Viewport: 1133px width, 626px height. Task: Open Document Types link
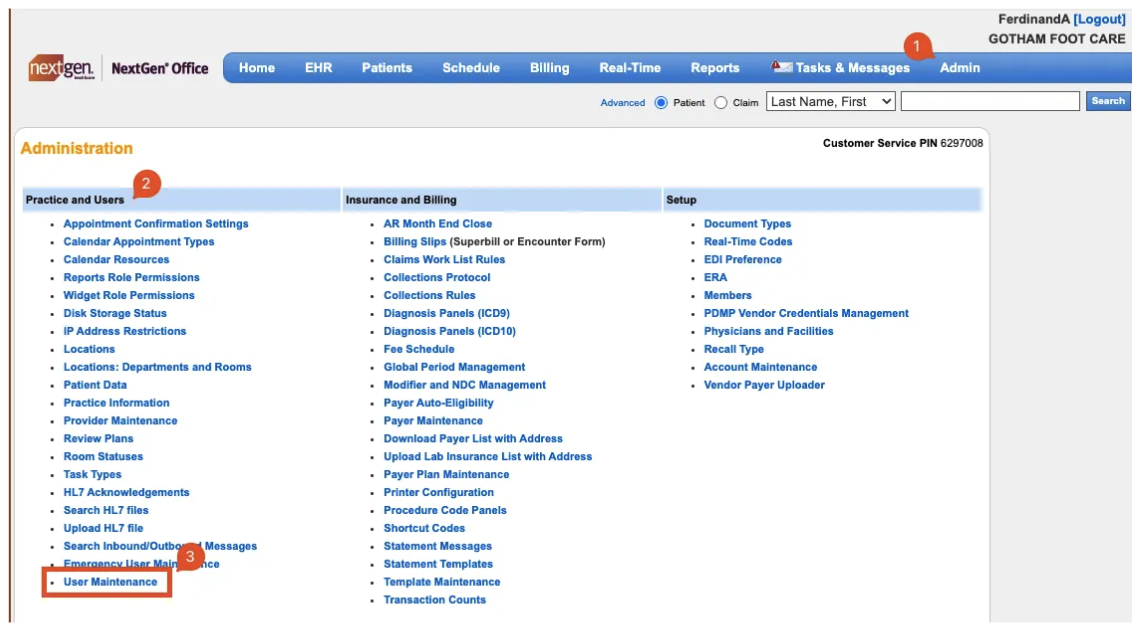[x=747, y=224]
